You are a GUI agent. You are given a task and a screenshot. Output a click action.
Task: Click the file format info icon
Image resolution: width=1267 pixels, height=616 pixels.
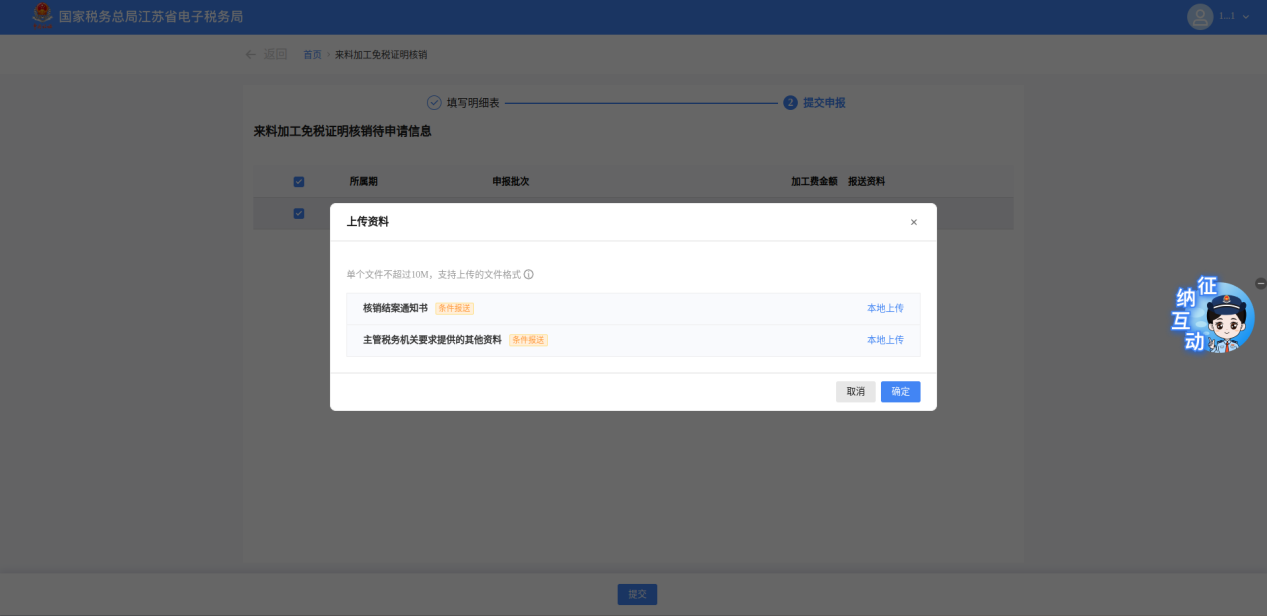pyautogui.click(x=529, y=274)
